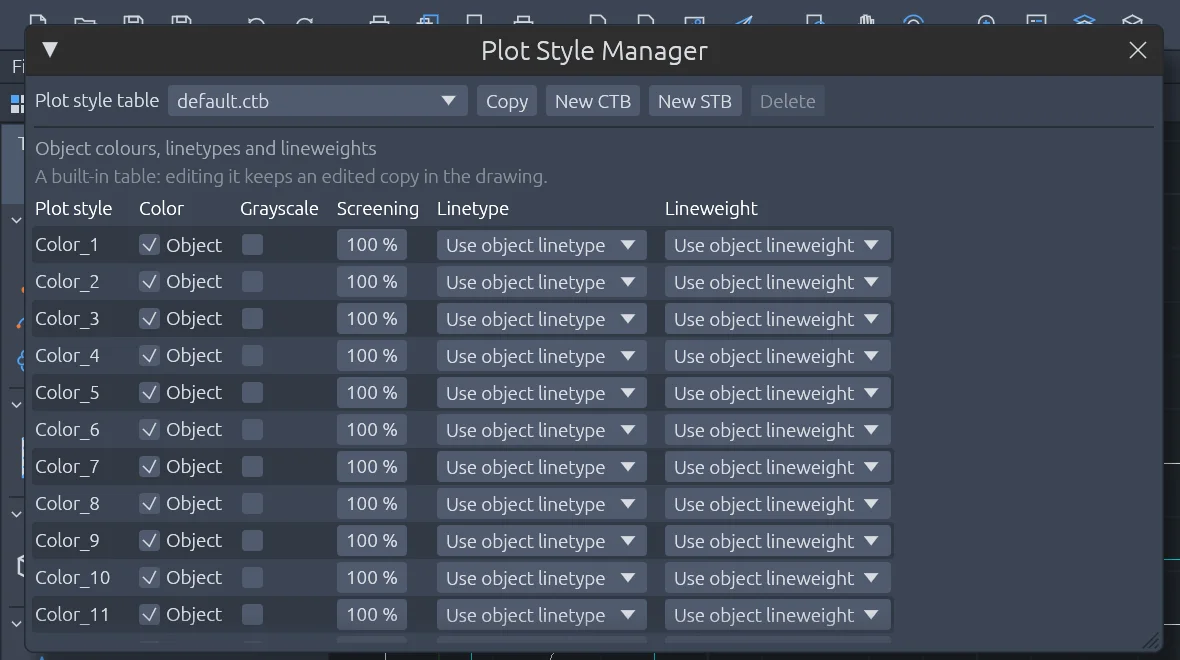Click the Color_6 plot style name

point(67,429)
